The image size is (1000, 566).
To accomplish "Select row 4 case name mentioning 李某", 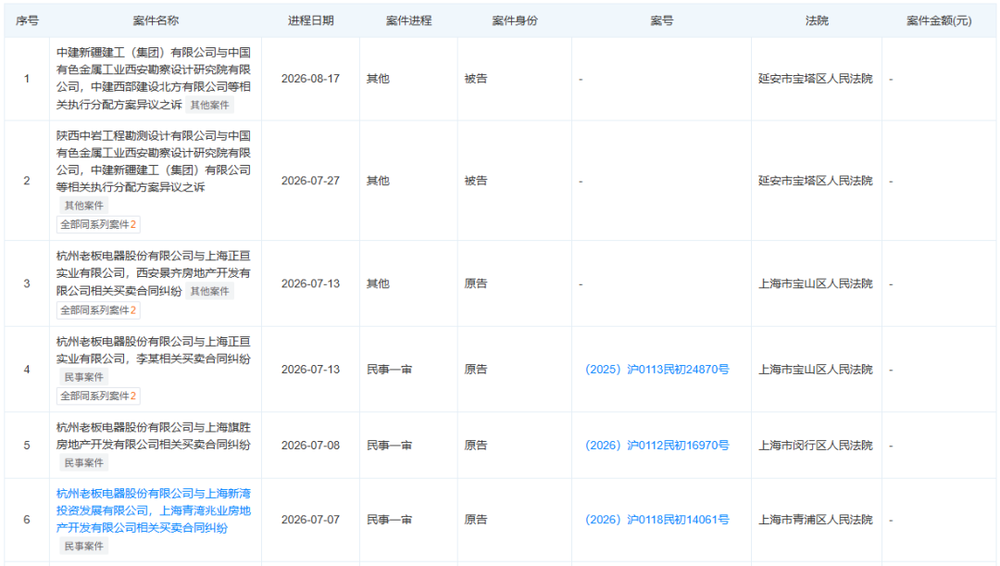I will pyautogui.click(x=154, y=350).
